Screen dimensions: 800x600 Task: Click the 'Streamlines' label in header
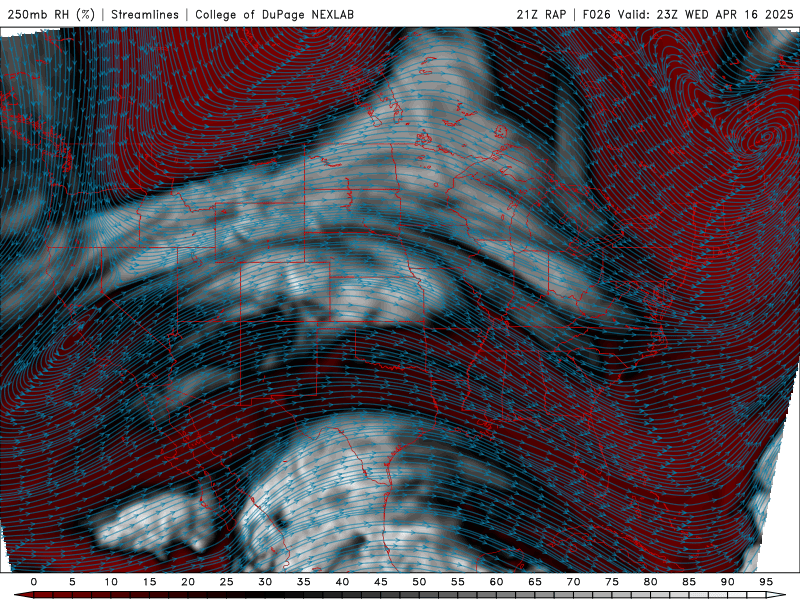(145, 14)
